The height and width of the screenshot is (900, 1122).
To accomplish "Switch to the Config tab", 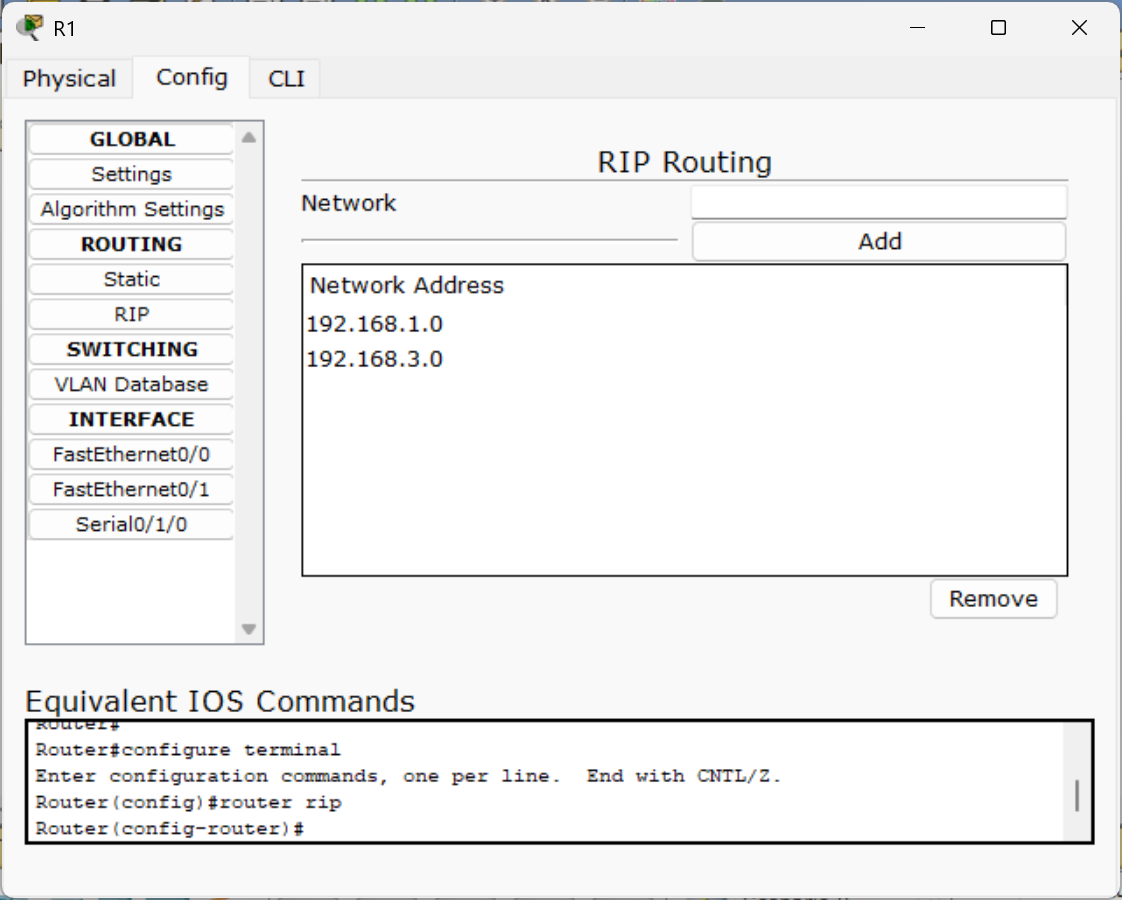I will [192, 77].
